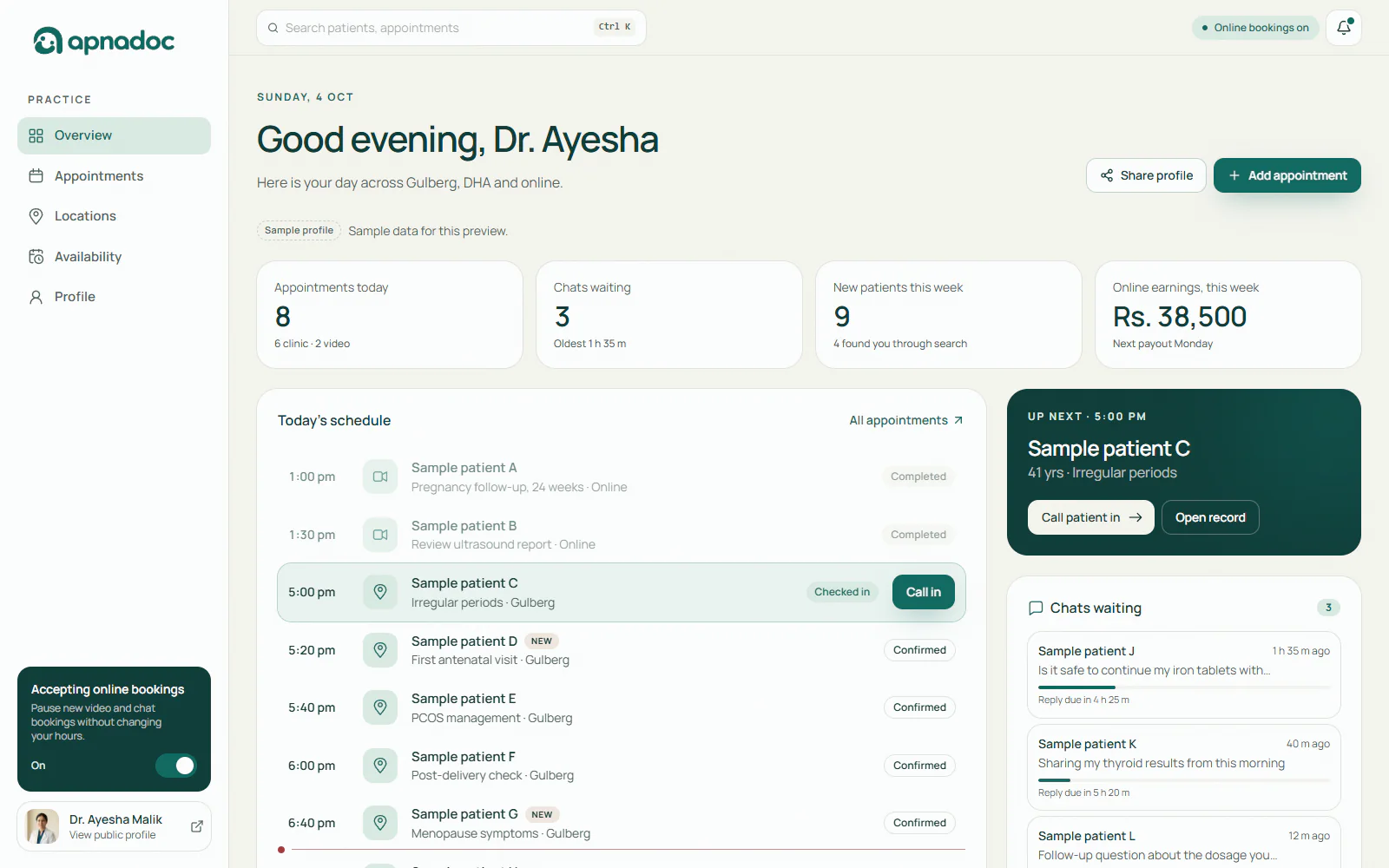Click the NEW tag beside Sample patient G
The image size is (1389, 868).
point(543,814)
